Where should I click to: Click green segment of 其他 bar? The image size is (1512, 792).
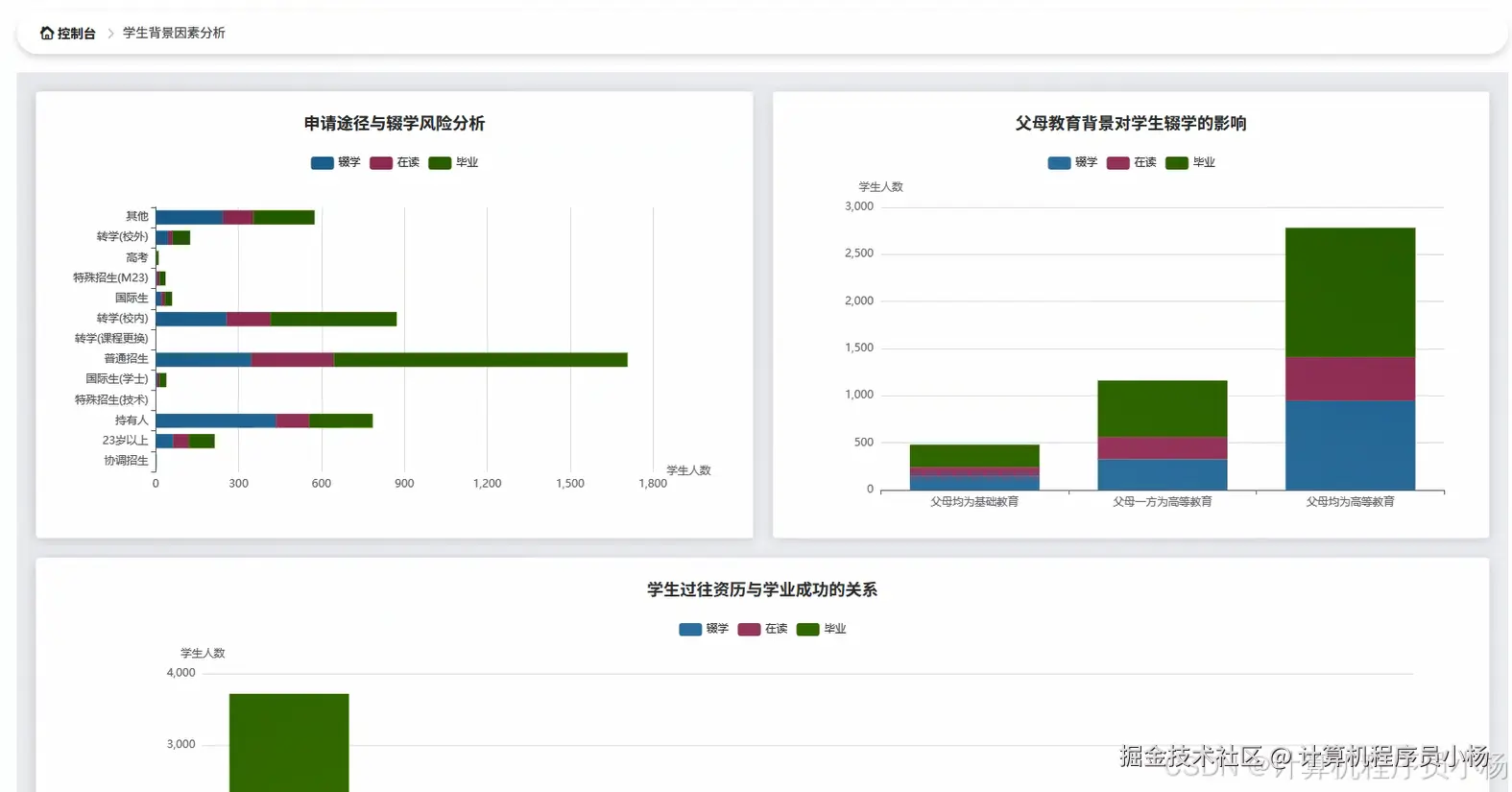click(x=283, y=218)
